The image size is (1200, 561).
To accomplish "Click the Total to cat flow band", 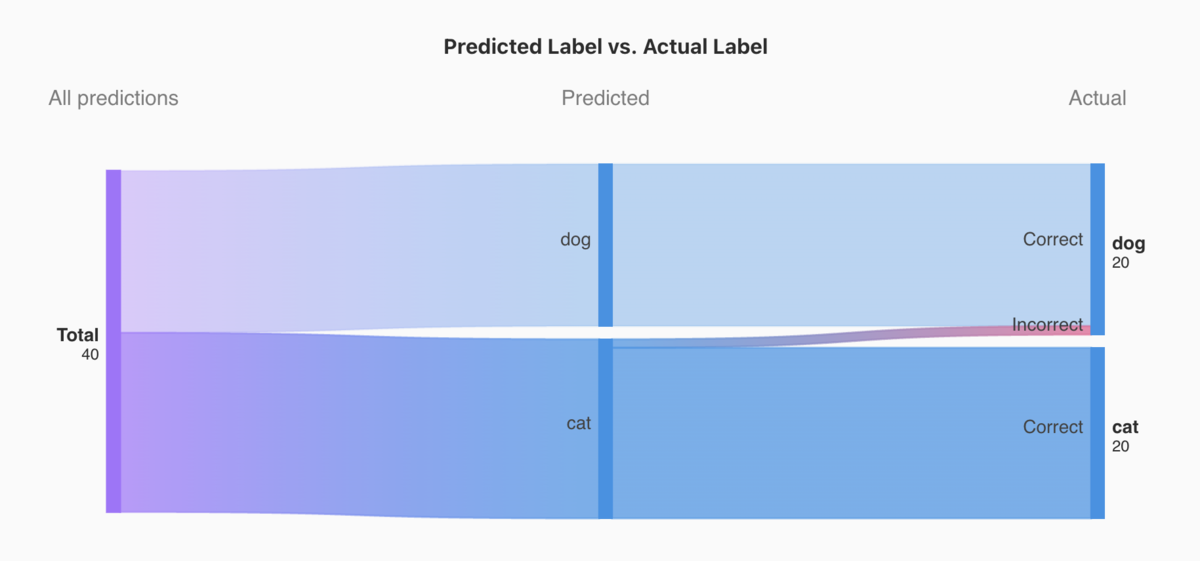I will [360, 425].
